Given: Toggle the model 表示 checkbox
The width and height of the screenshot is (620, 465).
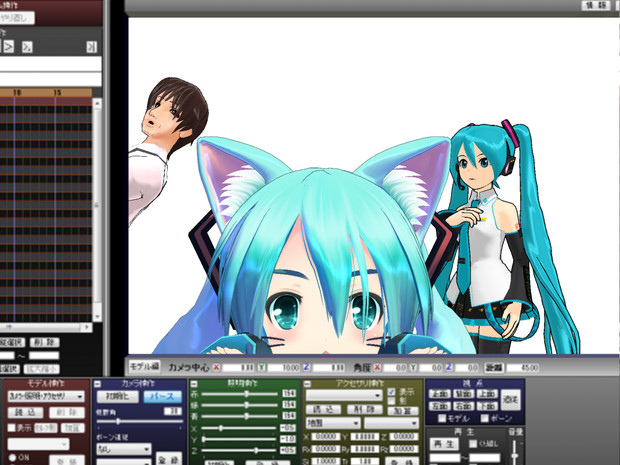Looking at the screenshot, I should [11, 427].
